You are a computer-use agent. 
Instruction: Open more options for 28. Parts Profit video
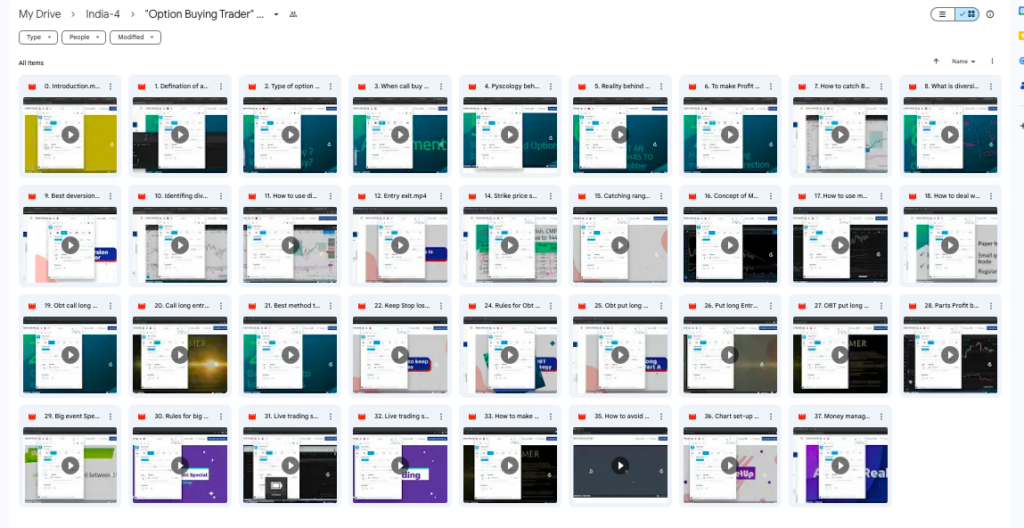coord(991,306)
